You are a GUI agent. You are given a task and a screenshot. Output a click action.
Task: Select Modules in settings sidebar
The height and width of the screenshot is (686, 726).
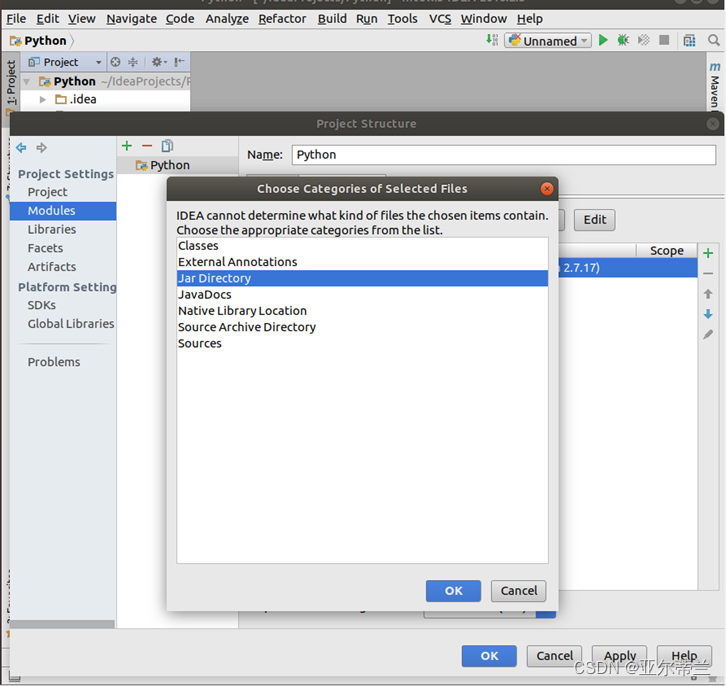(63, 211)
